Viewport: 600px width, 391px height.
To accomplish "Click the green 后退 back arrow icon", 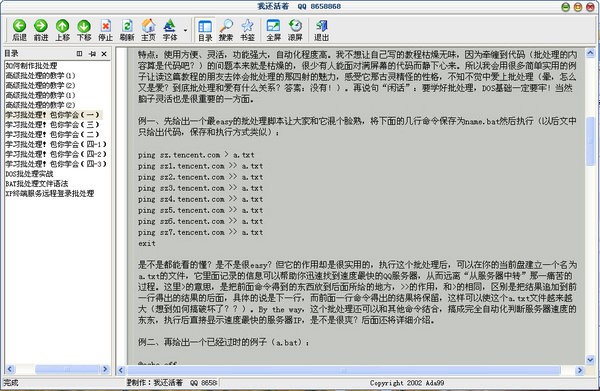I will (19, 26).
